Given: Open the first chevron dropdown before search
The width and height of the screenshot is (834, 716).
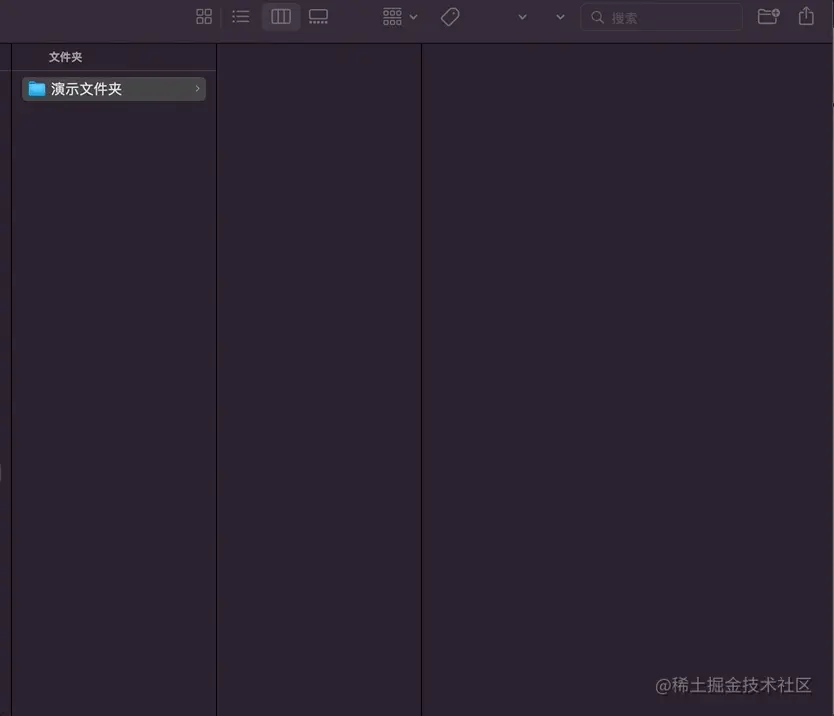Looking at the screenshot, I should (x=522, y=17).
